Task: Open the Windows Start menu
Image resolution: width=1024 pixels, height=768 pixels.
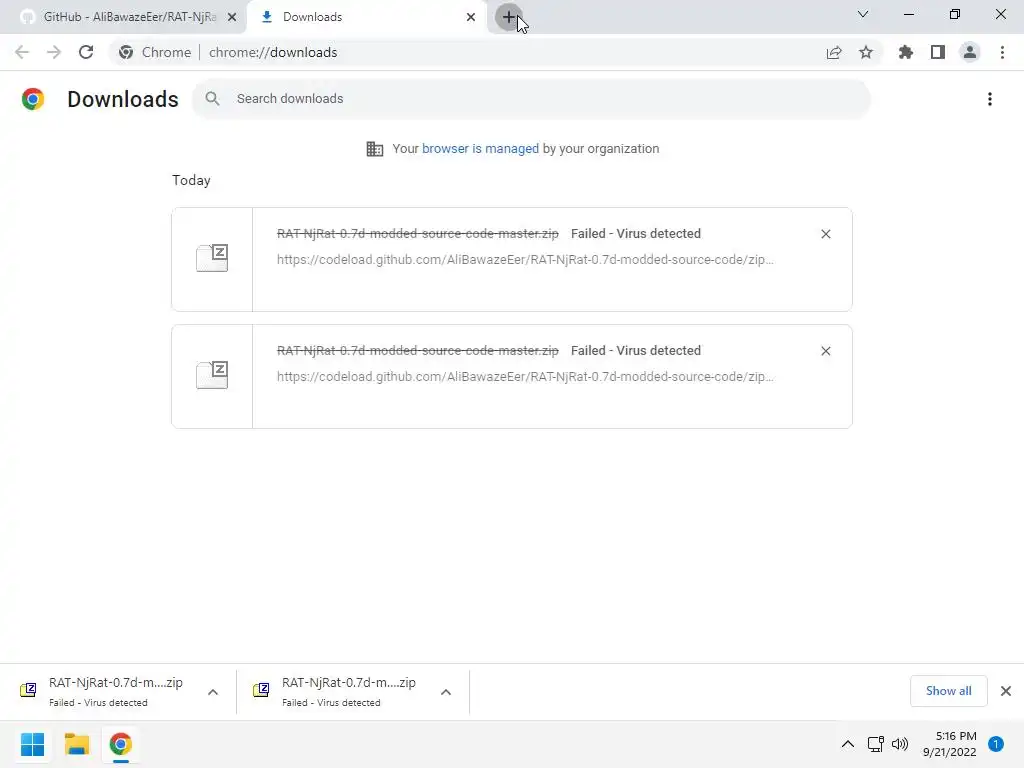Action: (x=33, y=744)
